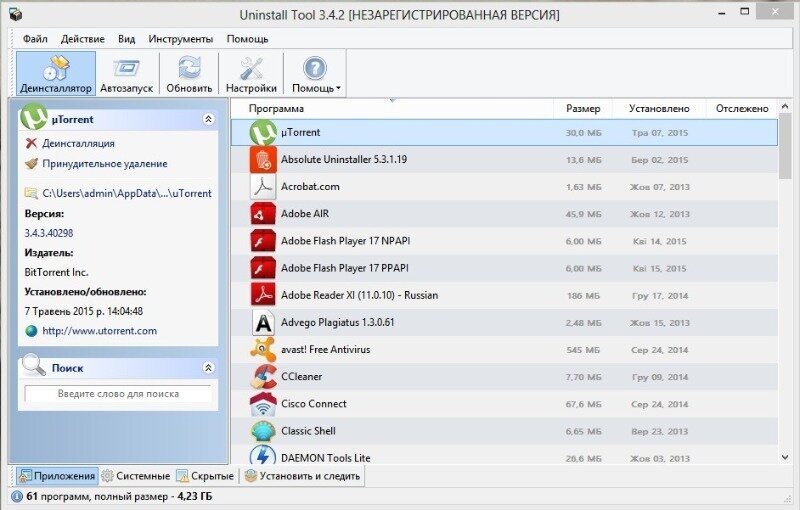Click the scrollbar up arrow
The width and height of the screenshot is (800, 510).
(785, 107)
